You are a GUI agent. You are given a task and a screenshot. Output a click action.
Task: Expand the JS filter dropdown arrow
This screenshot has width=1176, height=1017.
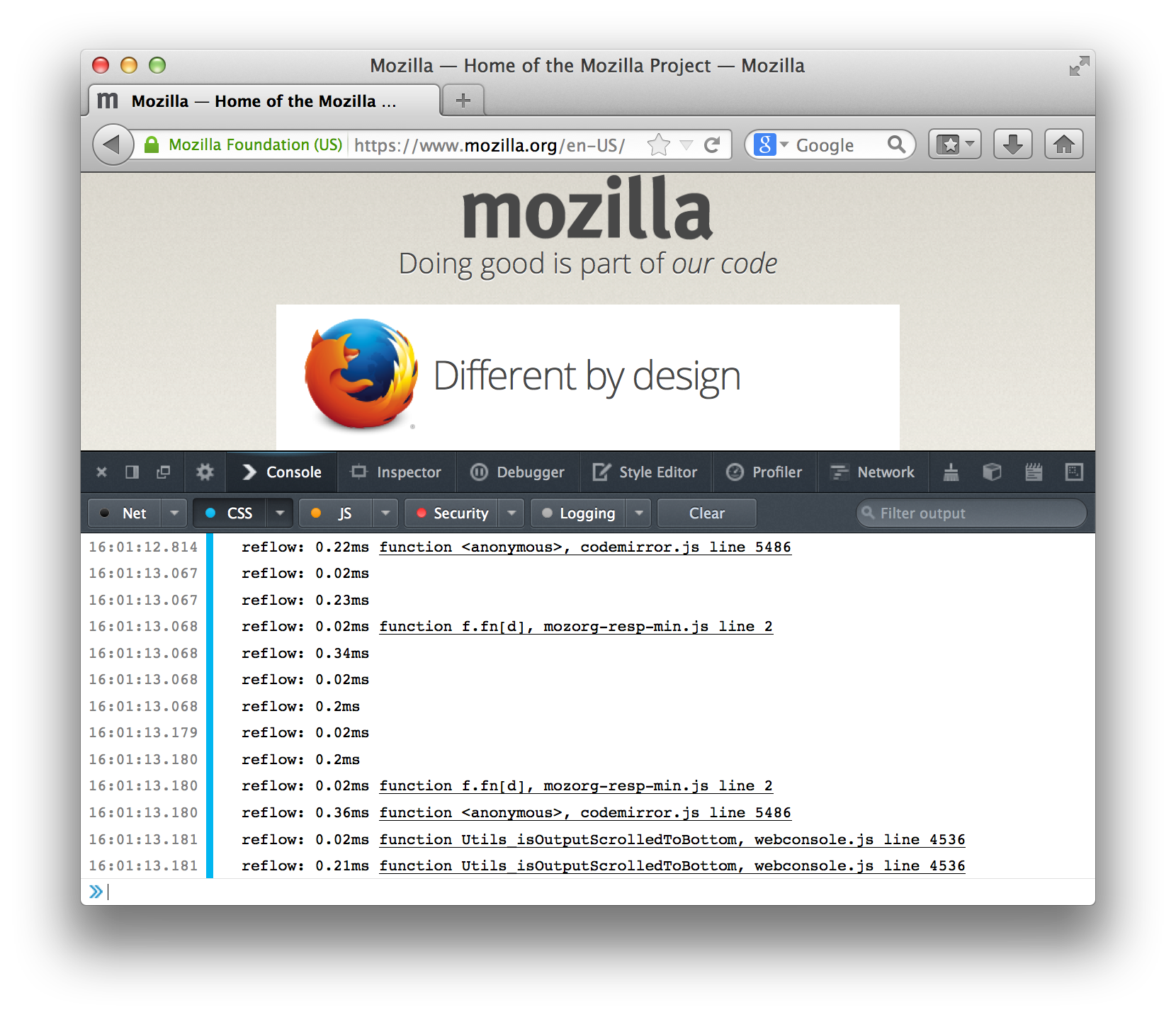[x=385, y=513]
